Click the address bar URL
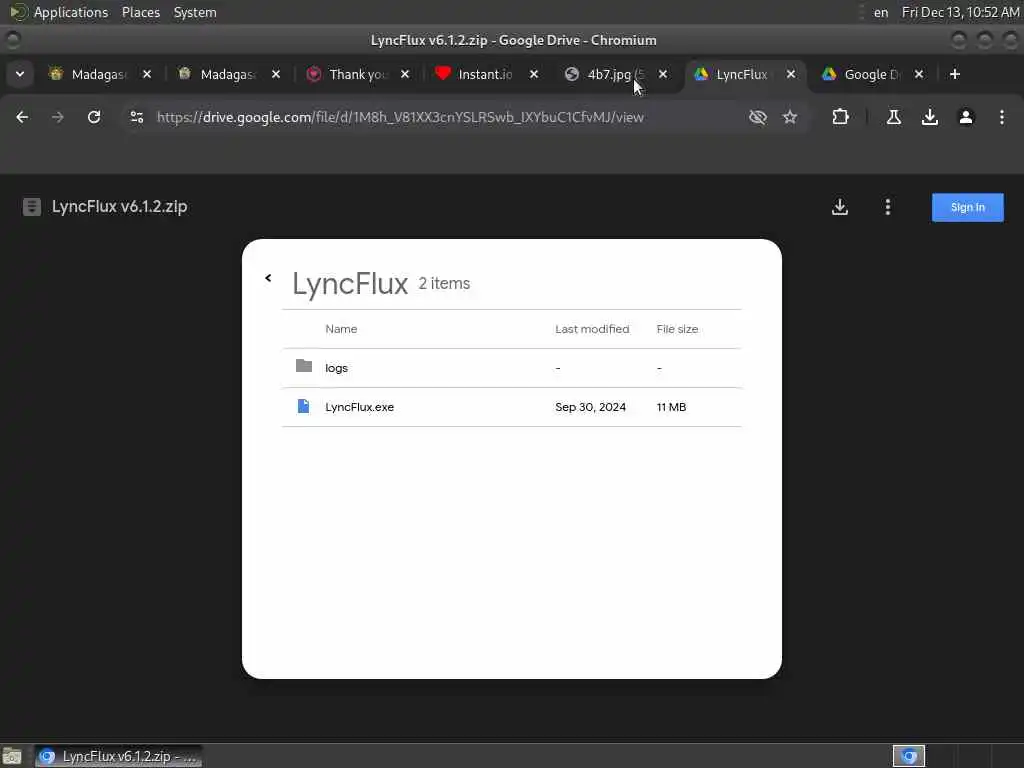 [x=400, y=117]
